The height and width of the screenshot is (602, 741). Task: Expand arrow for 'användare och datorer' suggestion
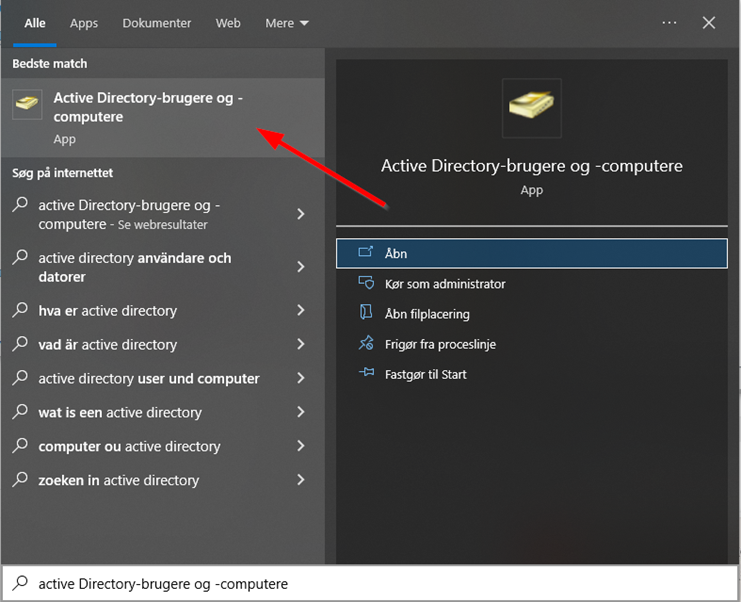tap(301, 267)
